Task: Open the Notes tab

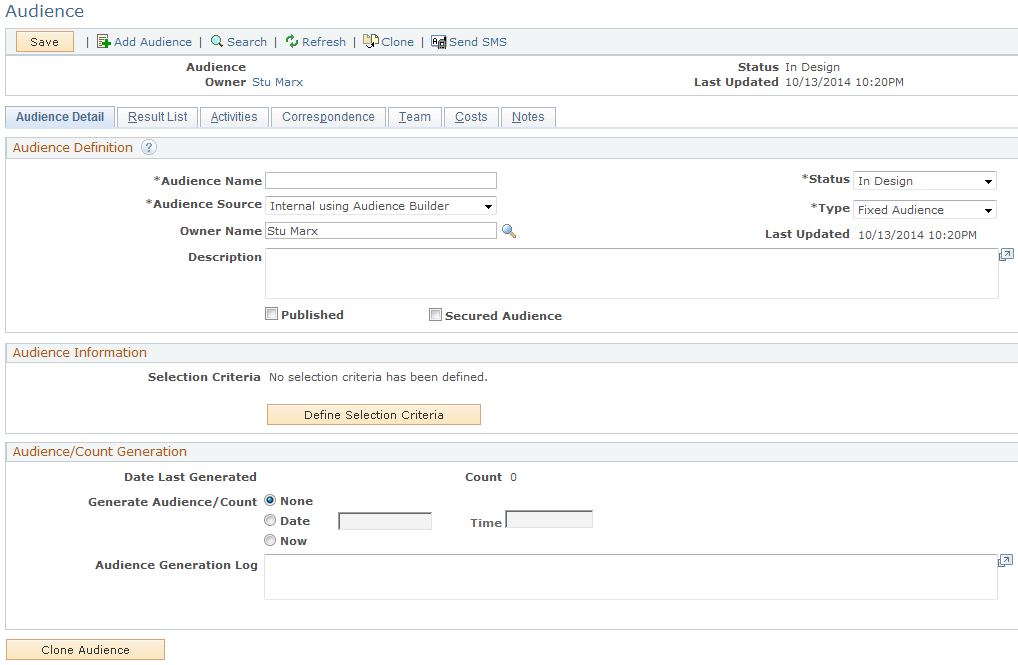Action: click(528, 117)
